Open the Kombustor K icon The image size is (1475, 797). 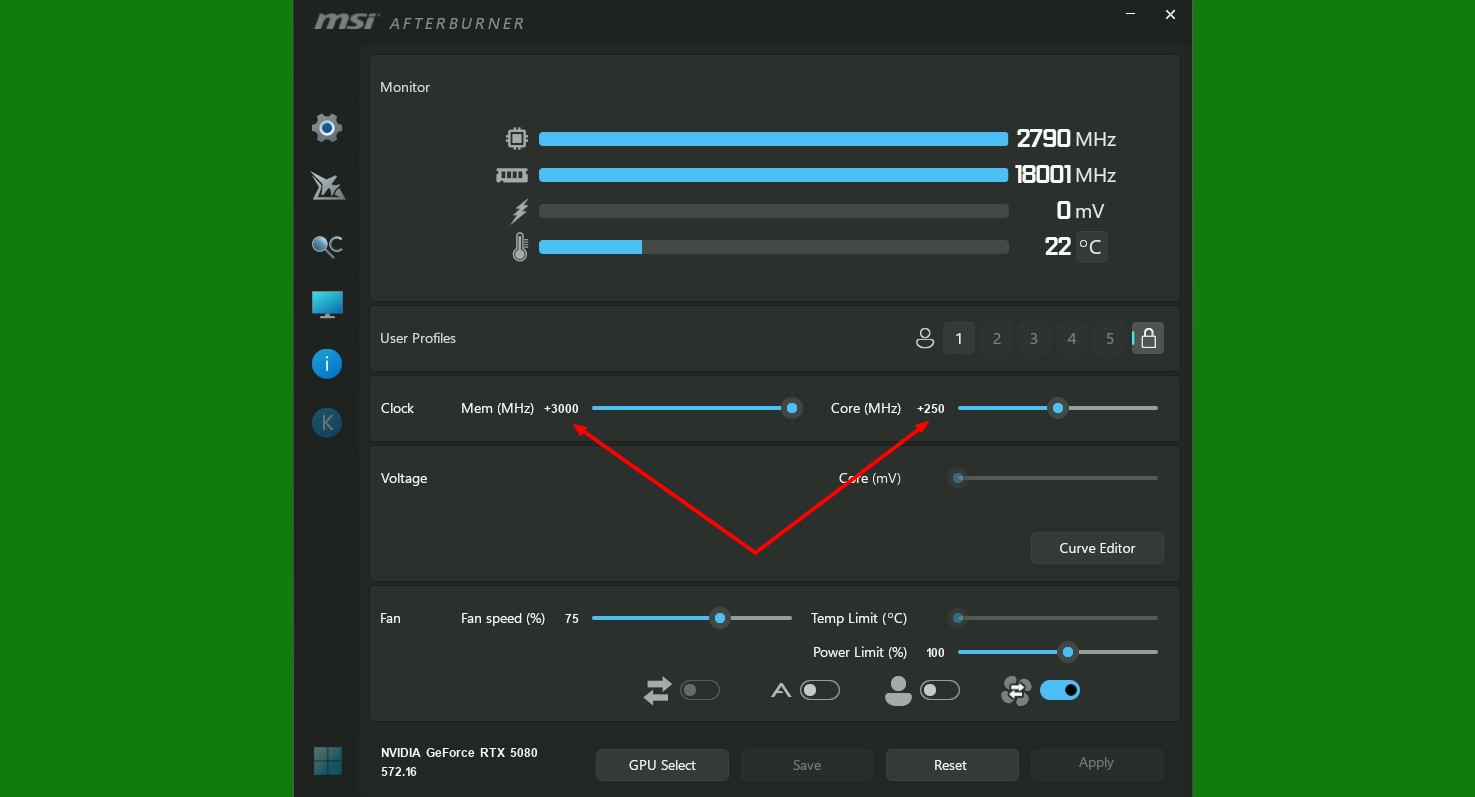[x=327, y=423]
